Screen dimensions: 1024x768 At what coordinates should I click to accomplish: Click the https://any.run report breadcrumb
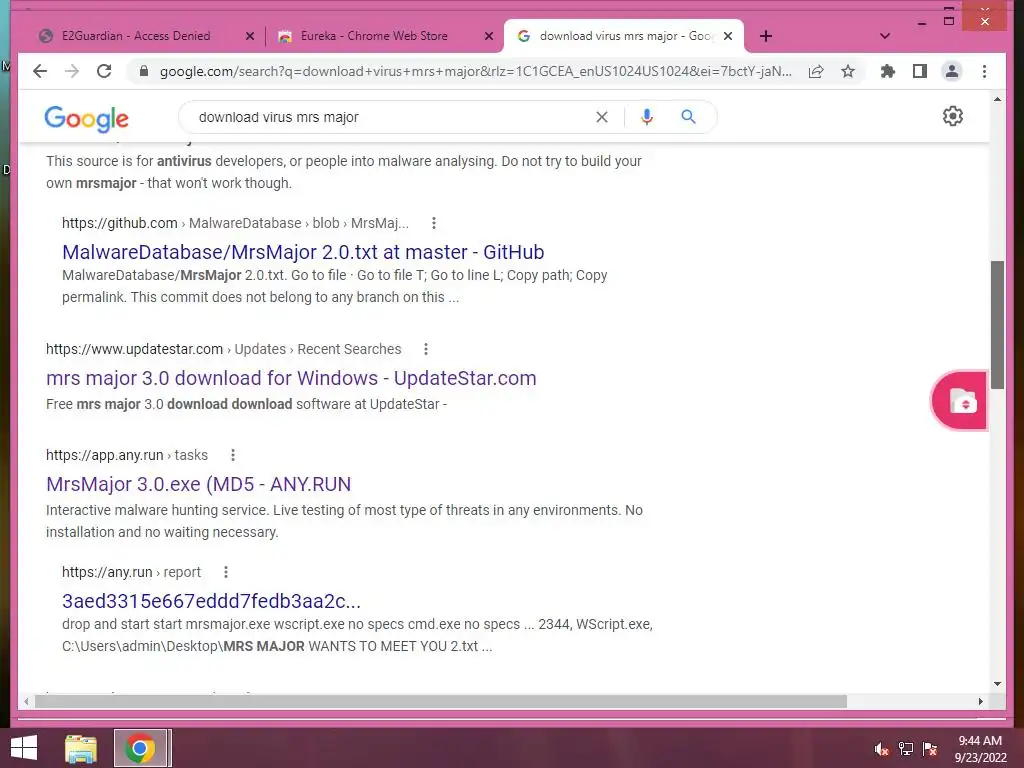click(131, 572)
